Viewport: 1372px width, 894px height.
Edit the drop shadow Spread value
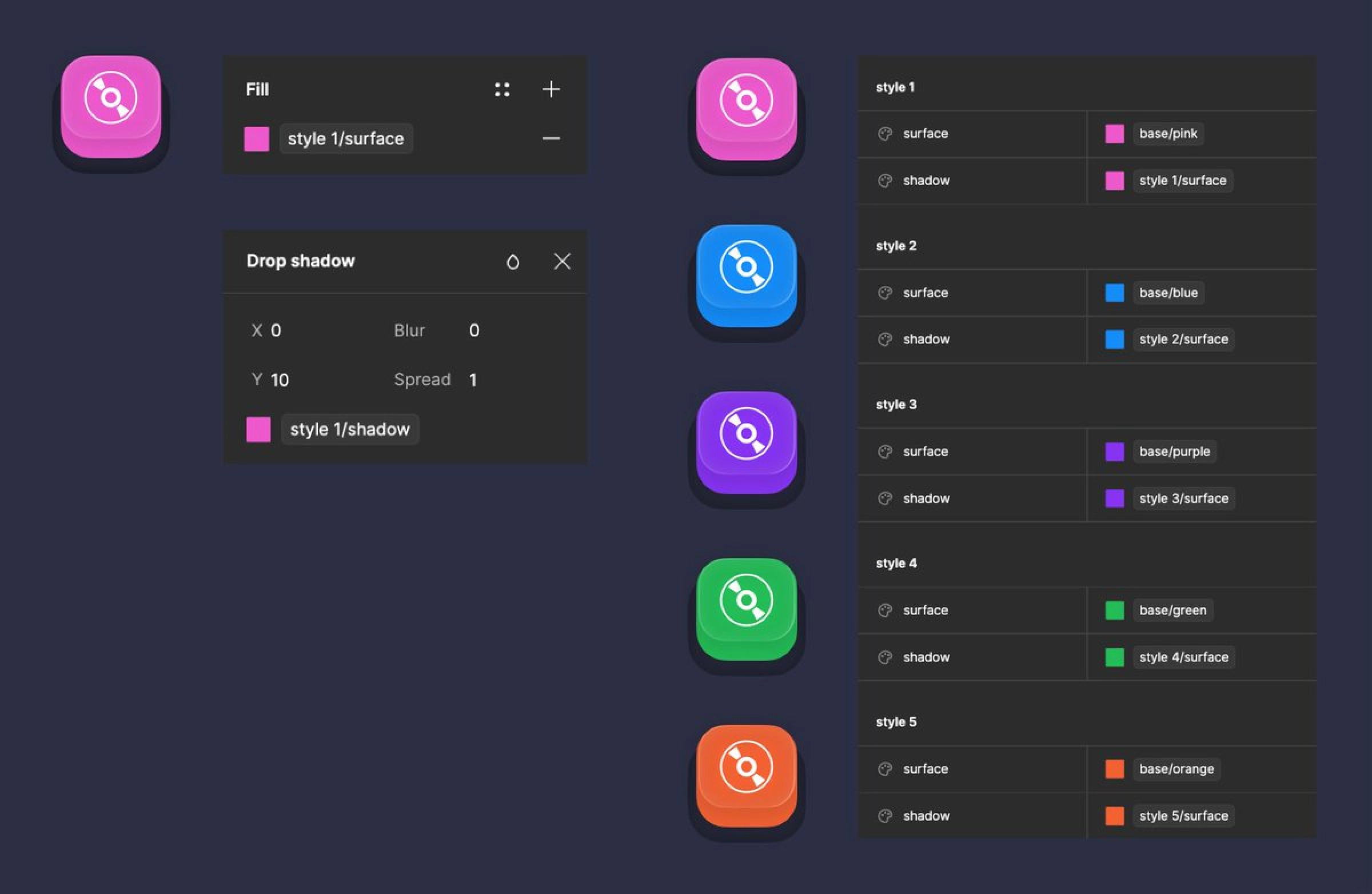click(x=473, y=380)
